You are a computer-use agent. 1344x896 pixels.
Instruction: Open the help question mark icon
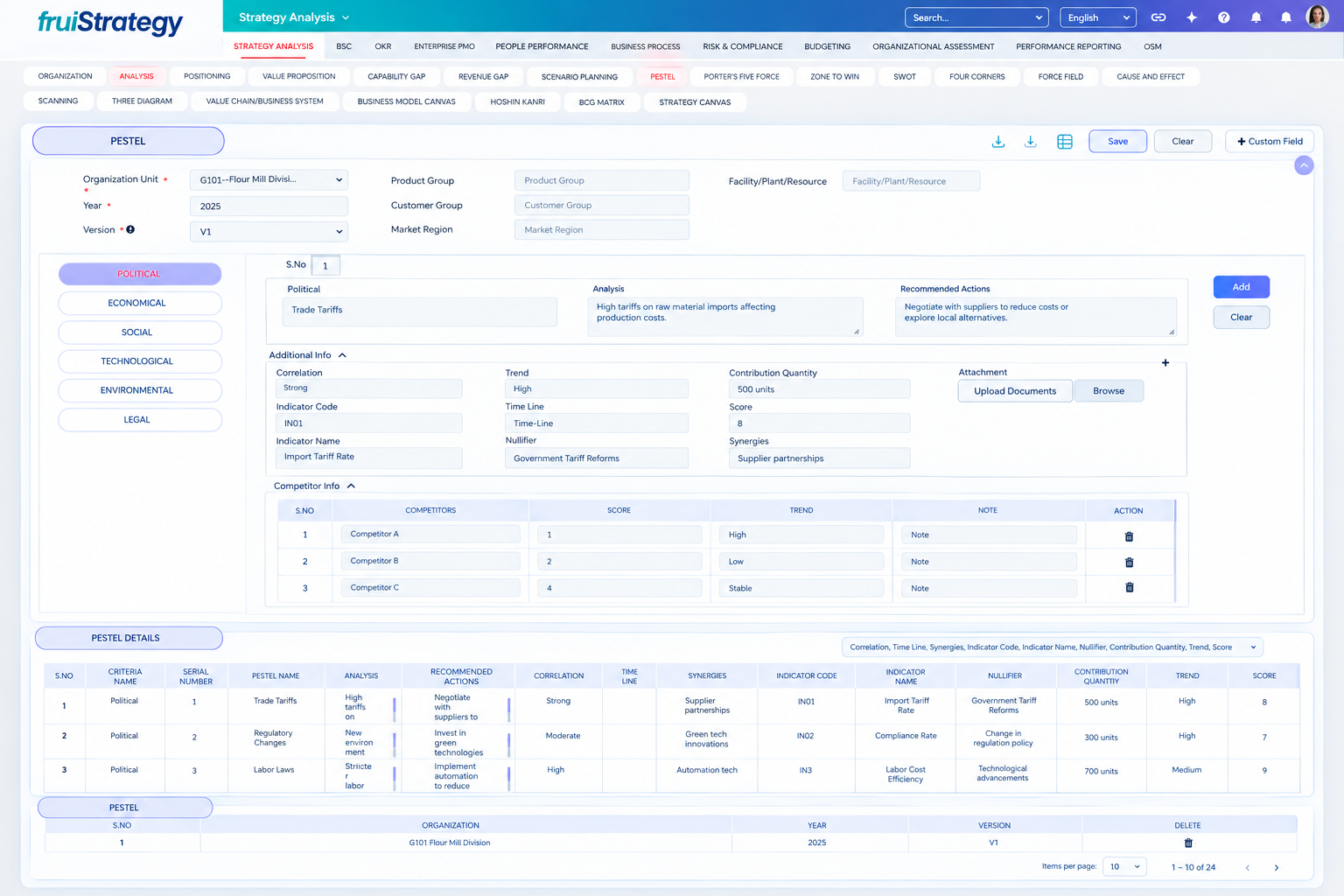click(1224, 17)
